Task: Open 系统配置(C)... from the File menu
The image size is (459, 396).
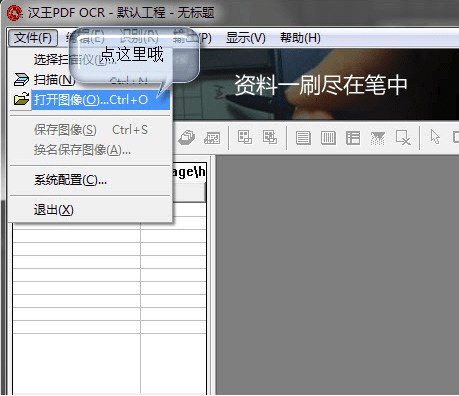Action: [x=91, y=180]
